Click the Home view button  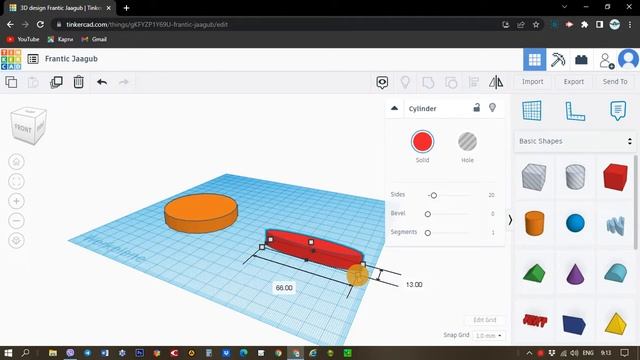(16, 162)
